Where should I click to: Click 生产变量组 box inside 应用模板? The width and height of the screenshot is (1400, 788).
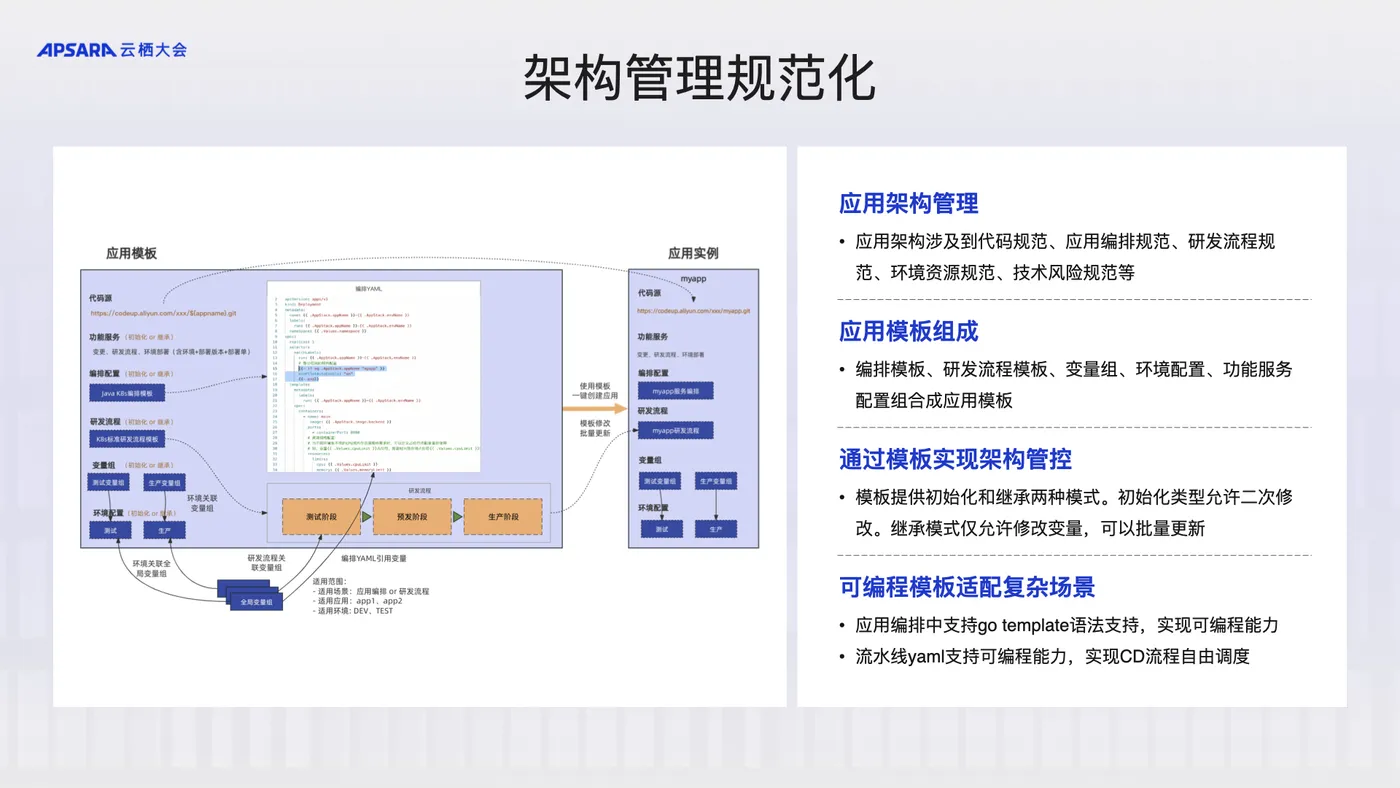pos(164,482)
